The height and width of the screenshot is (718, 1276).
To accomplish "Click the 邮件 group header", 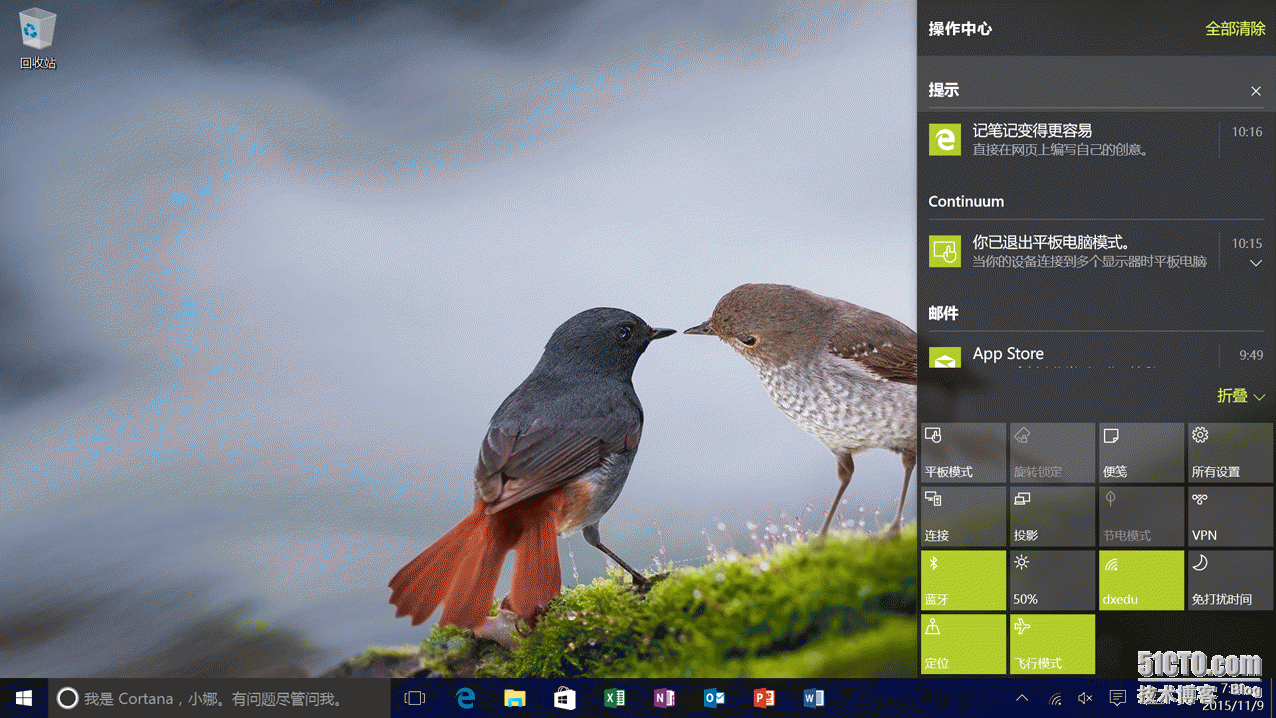I will (x=944, y=314).
